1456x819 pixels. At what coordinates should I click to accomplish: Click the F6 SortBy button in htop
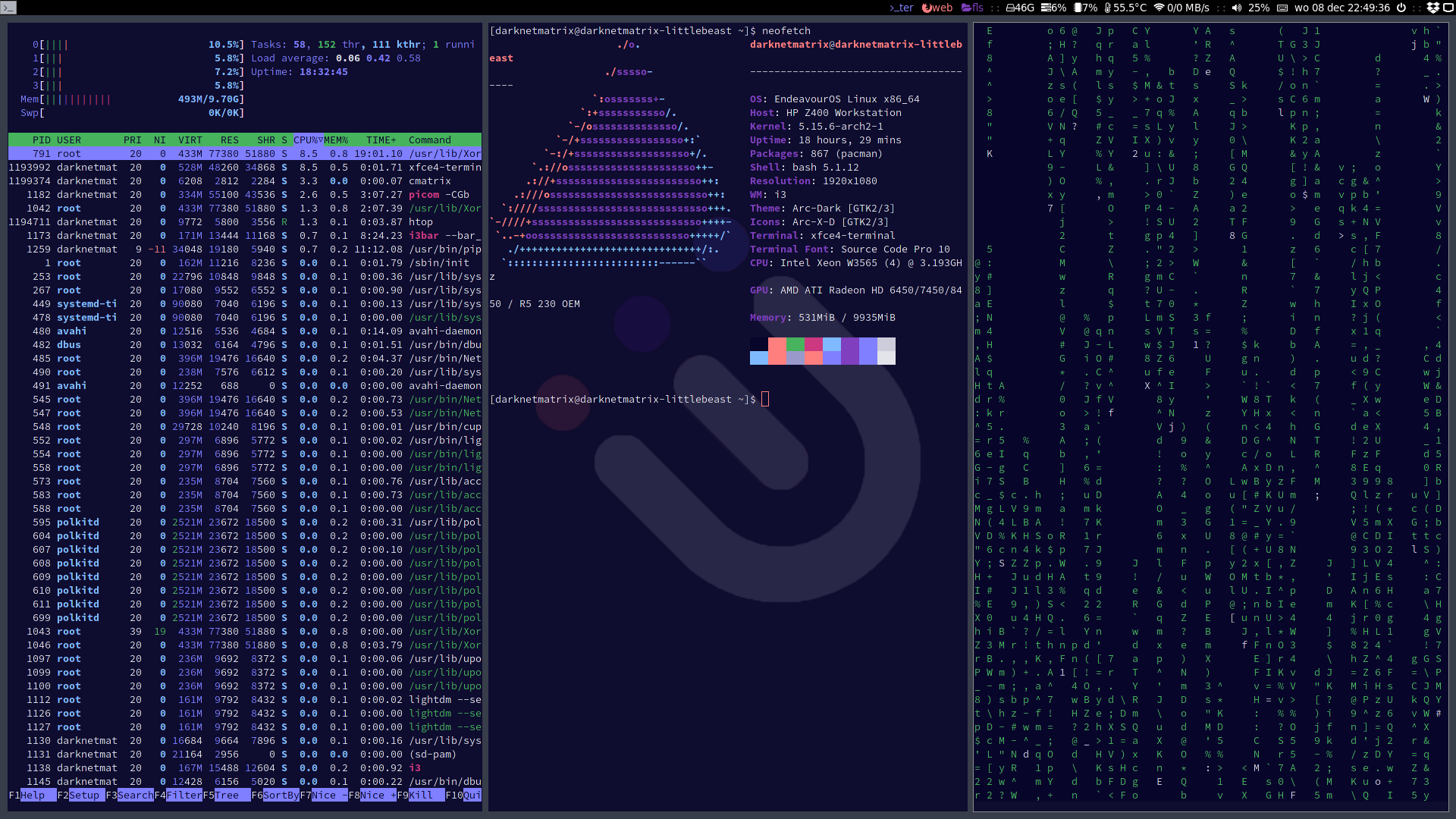pyautogui.click(x=275, y=795)
